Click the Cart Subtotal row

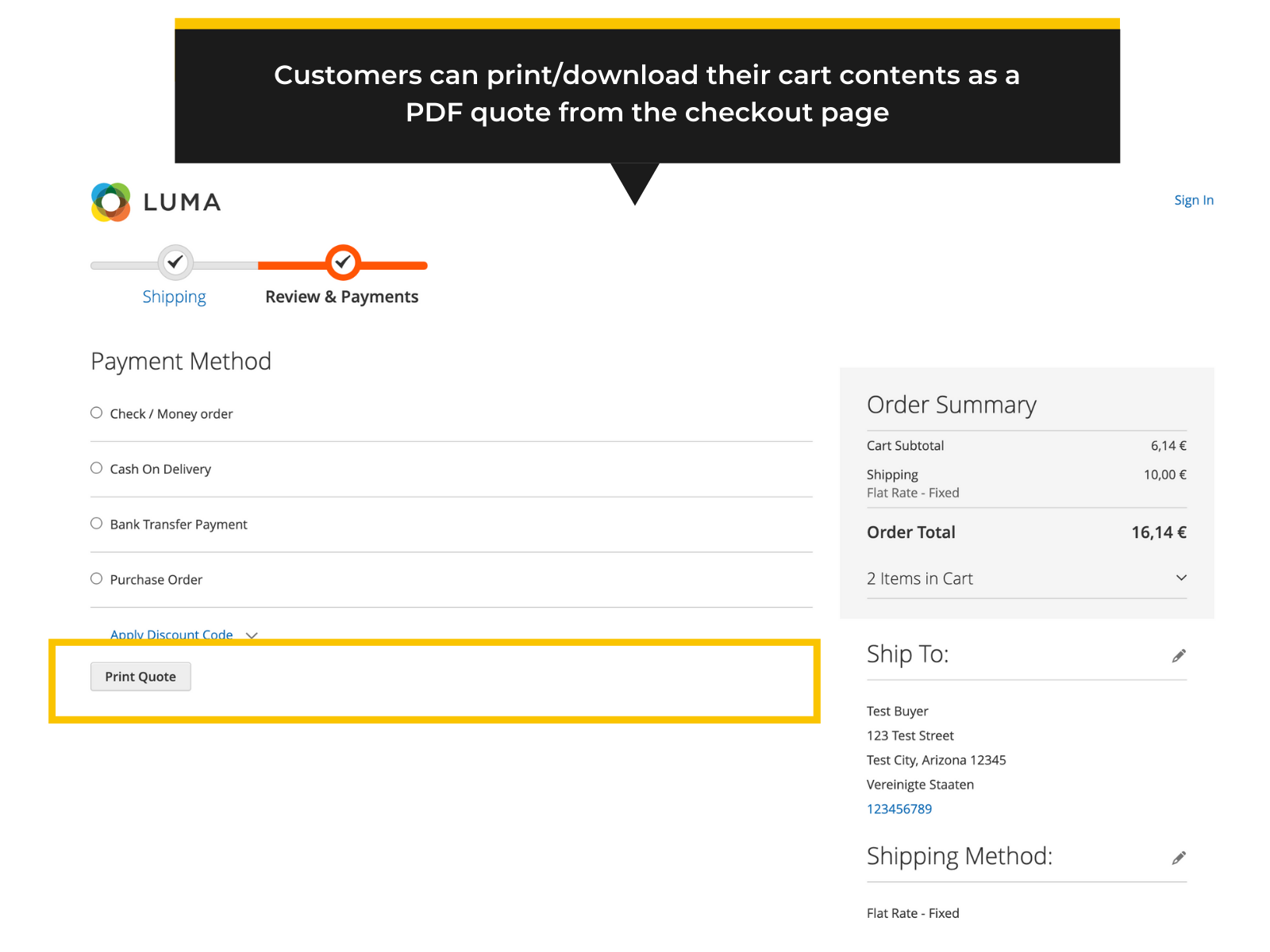905,446
